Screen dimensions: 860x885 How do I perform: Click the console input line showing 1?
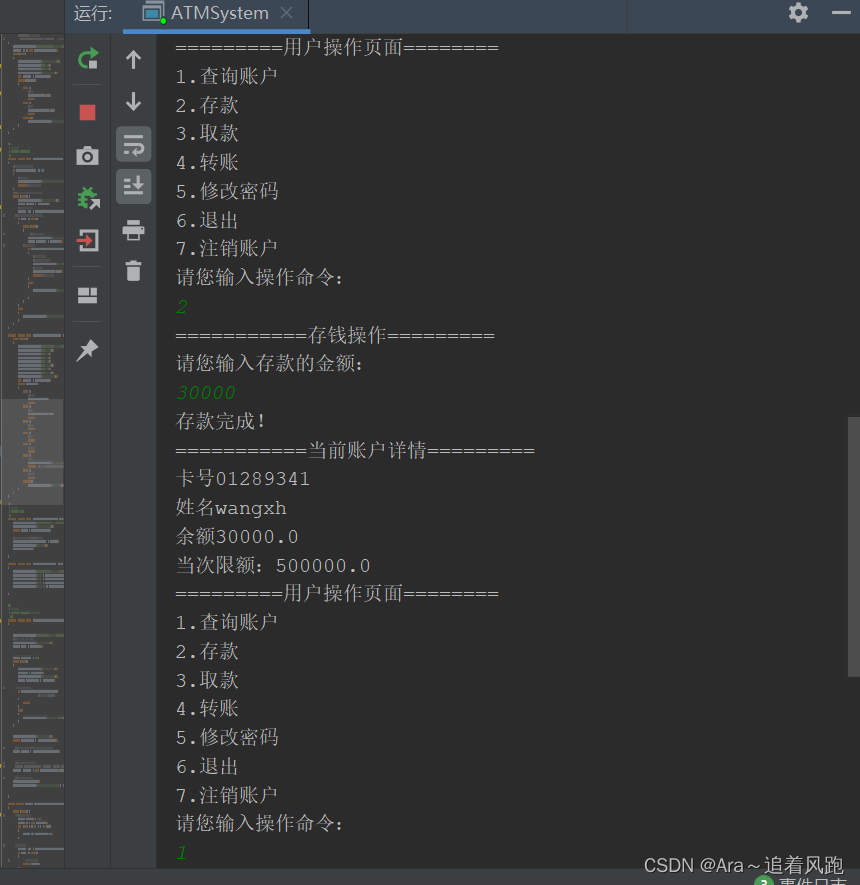182,852
